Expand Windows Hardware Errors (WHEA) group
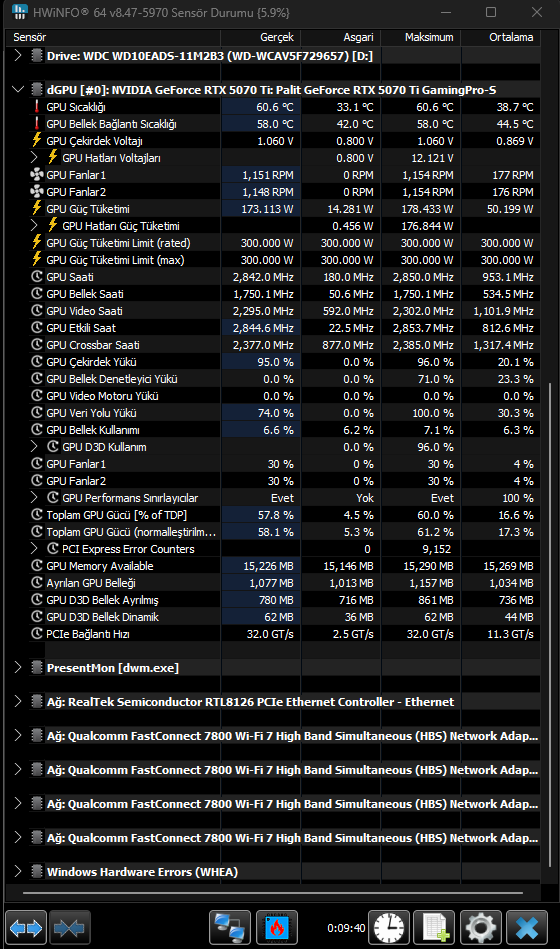560x949 pixels. pos(18,872)
